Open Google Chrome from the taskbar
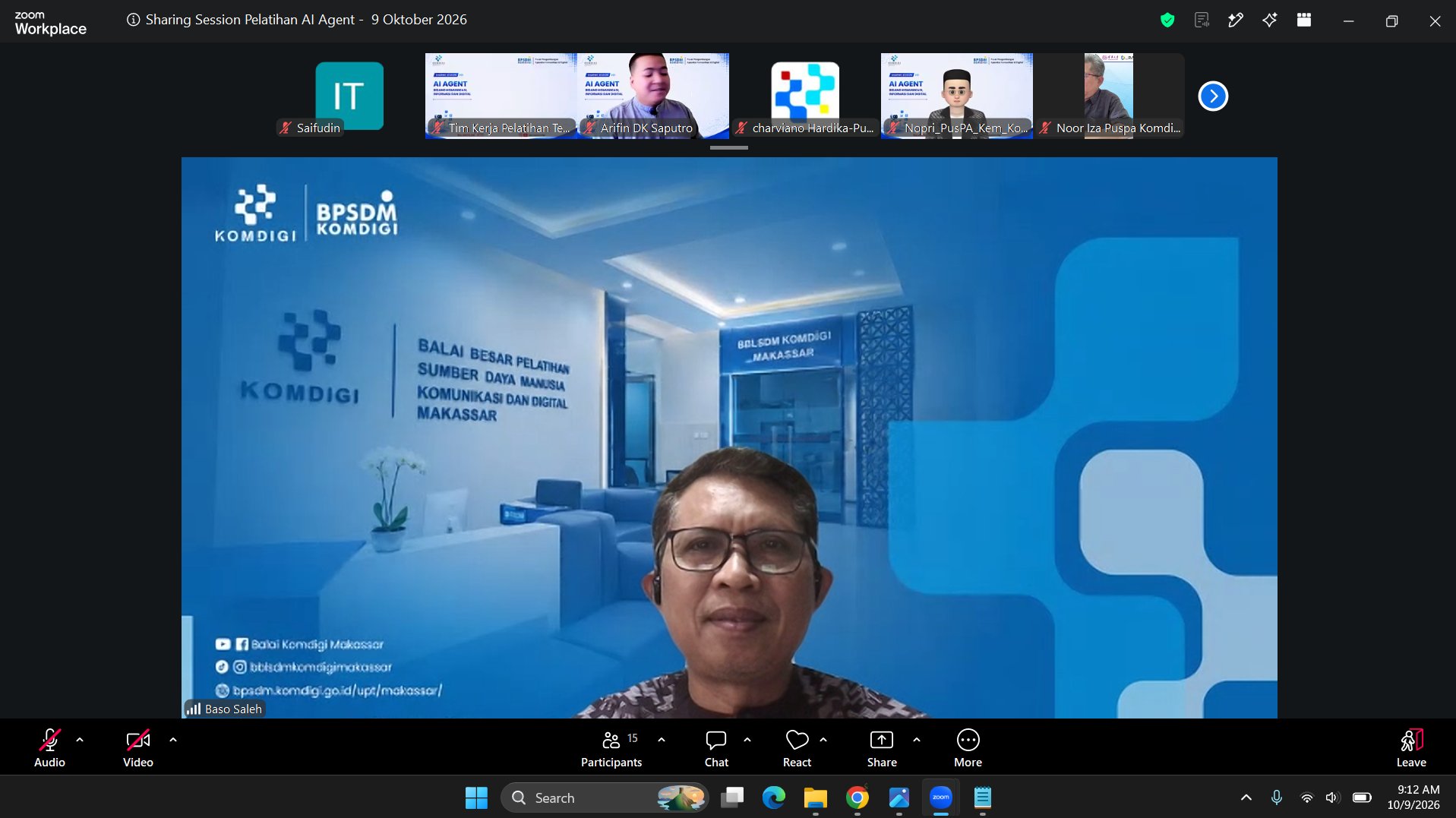The width and height of the screenshot is (1456, 818). click(x=857, y=797)
